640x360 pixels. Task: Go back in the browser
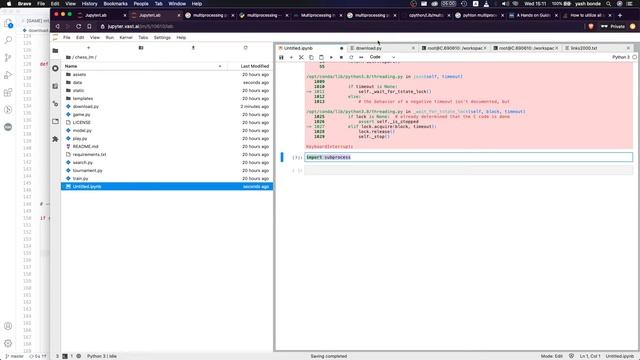coord(58,27)
